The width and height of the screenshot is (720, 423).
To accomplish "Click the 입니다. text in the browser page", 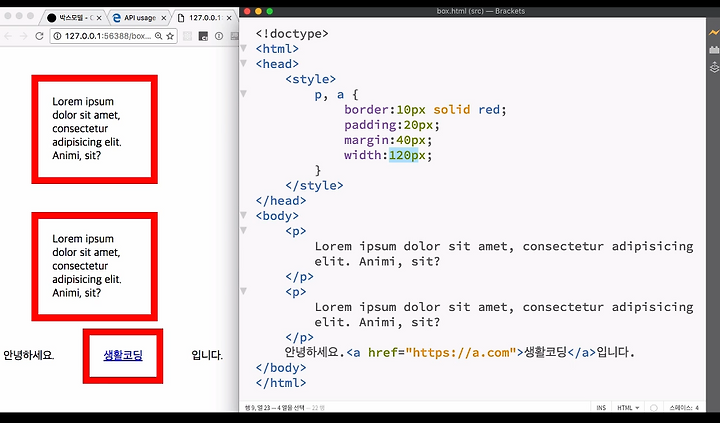I will coord(207,355).
